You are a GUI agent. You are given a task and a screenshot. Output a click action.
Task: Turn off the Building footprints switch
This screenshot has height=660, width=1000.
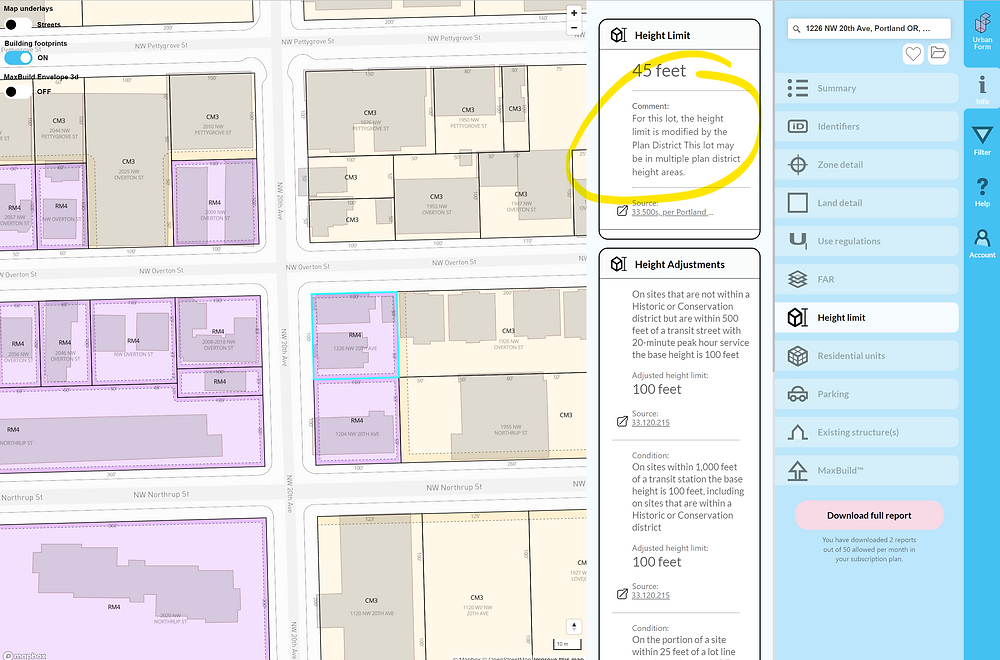pyautogui.click(x=18, y=57)
